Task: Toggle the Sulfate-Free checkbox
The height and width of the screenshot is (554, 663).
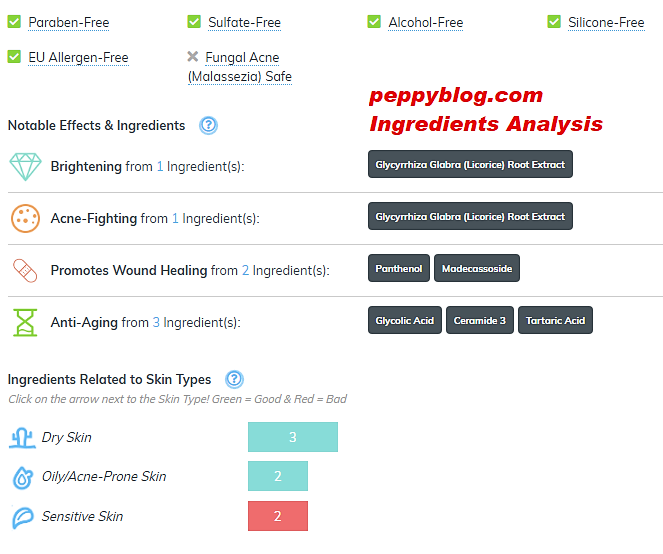Action: 194,22
